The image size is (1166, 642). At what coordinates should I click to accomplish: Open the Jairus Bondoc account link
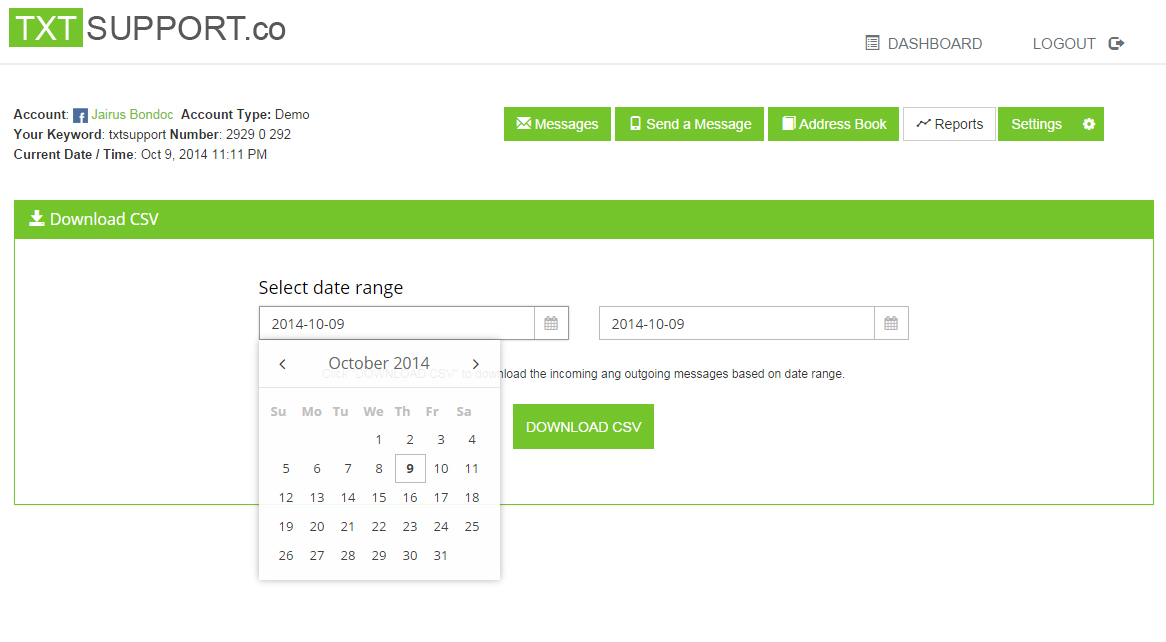coord(132,115)
